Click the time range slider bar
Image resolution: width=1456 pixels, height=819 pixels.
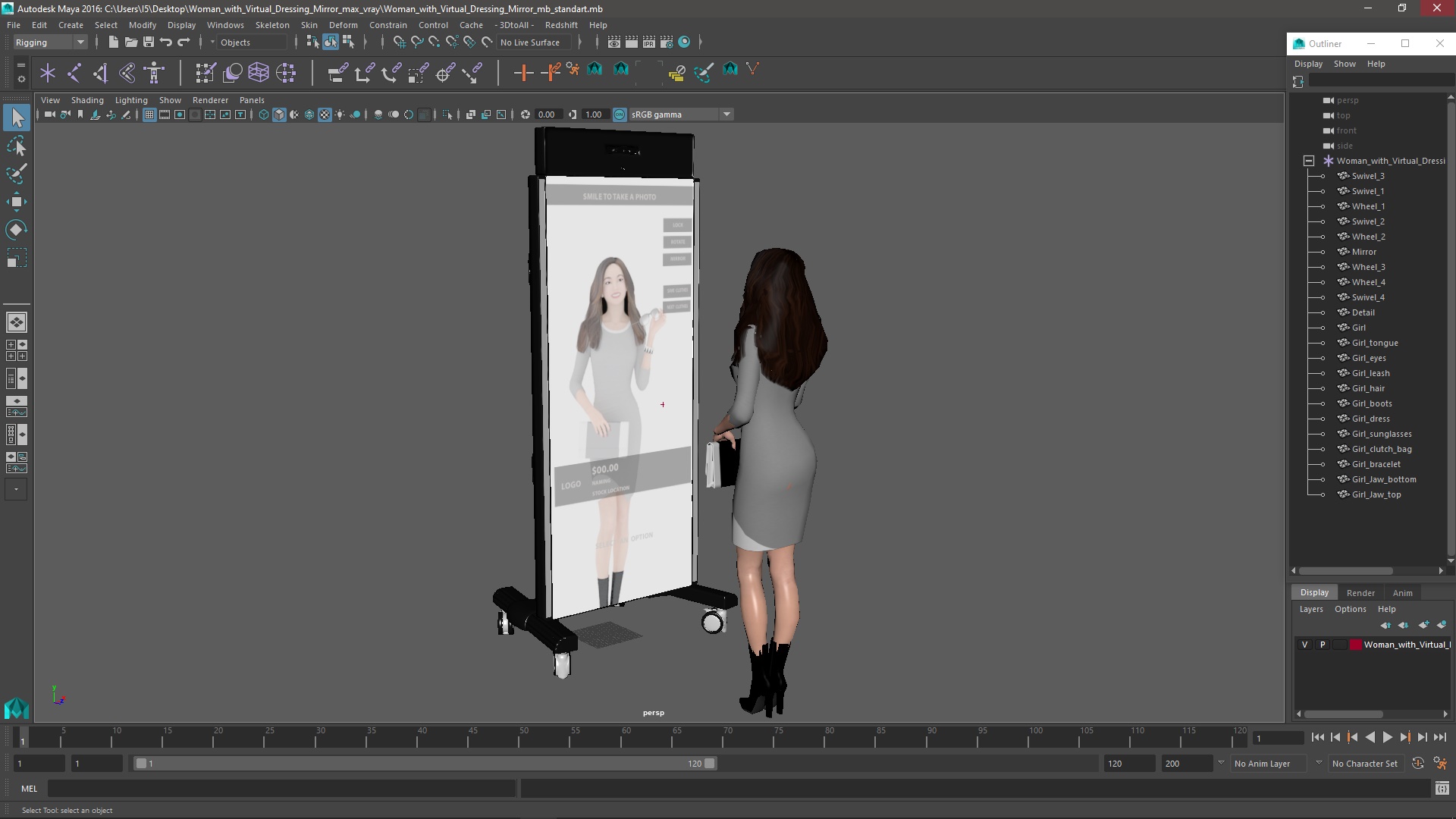[425, 764]
